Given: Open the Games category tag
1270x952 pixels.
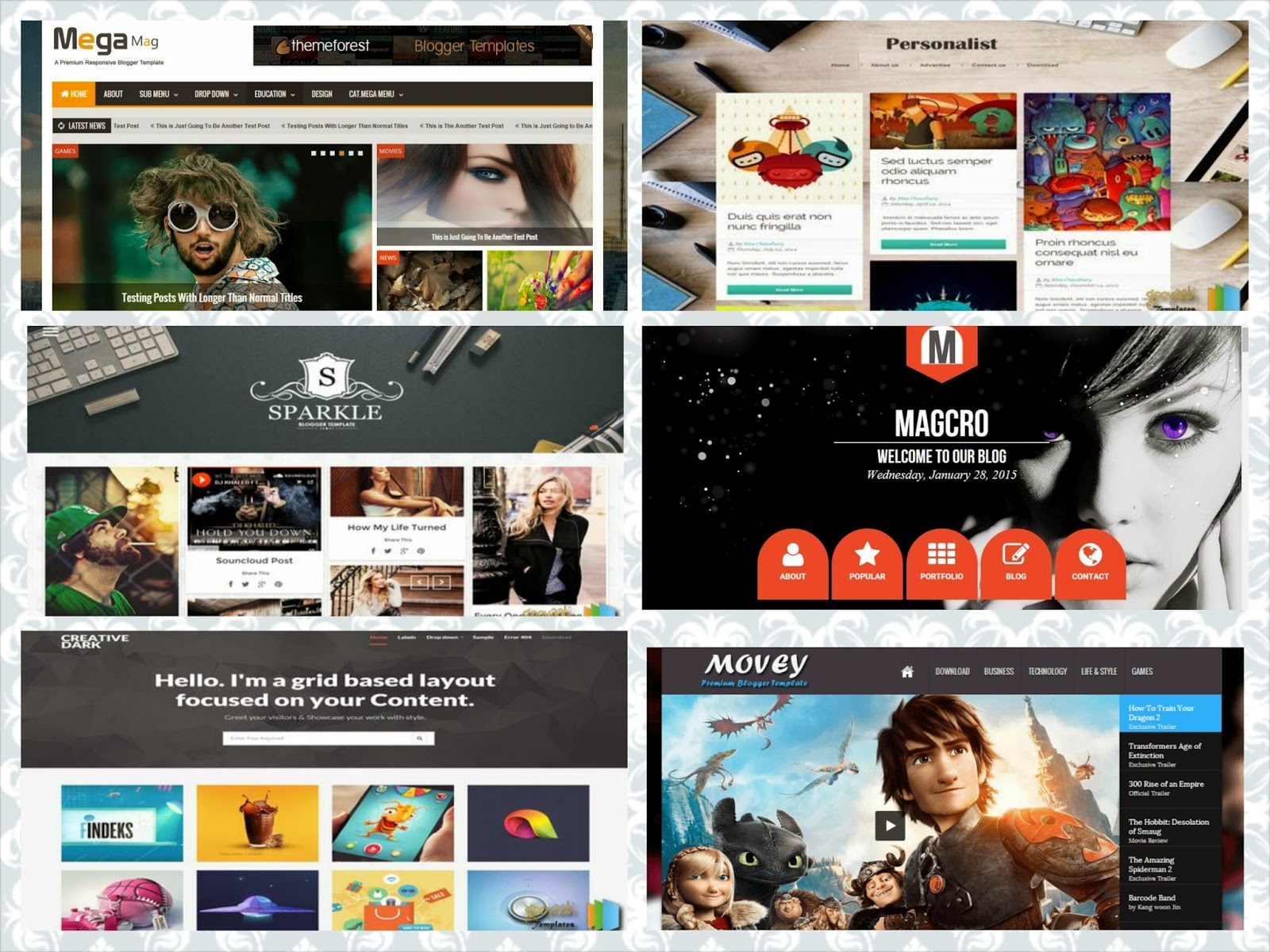Looking at the screenshot, I should [x=65, y=151].
